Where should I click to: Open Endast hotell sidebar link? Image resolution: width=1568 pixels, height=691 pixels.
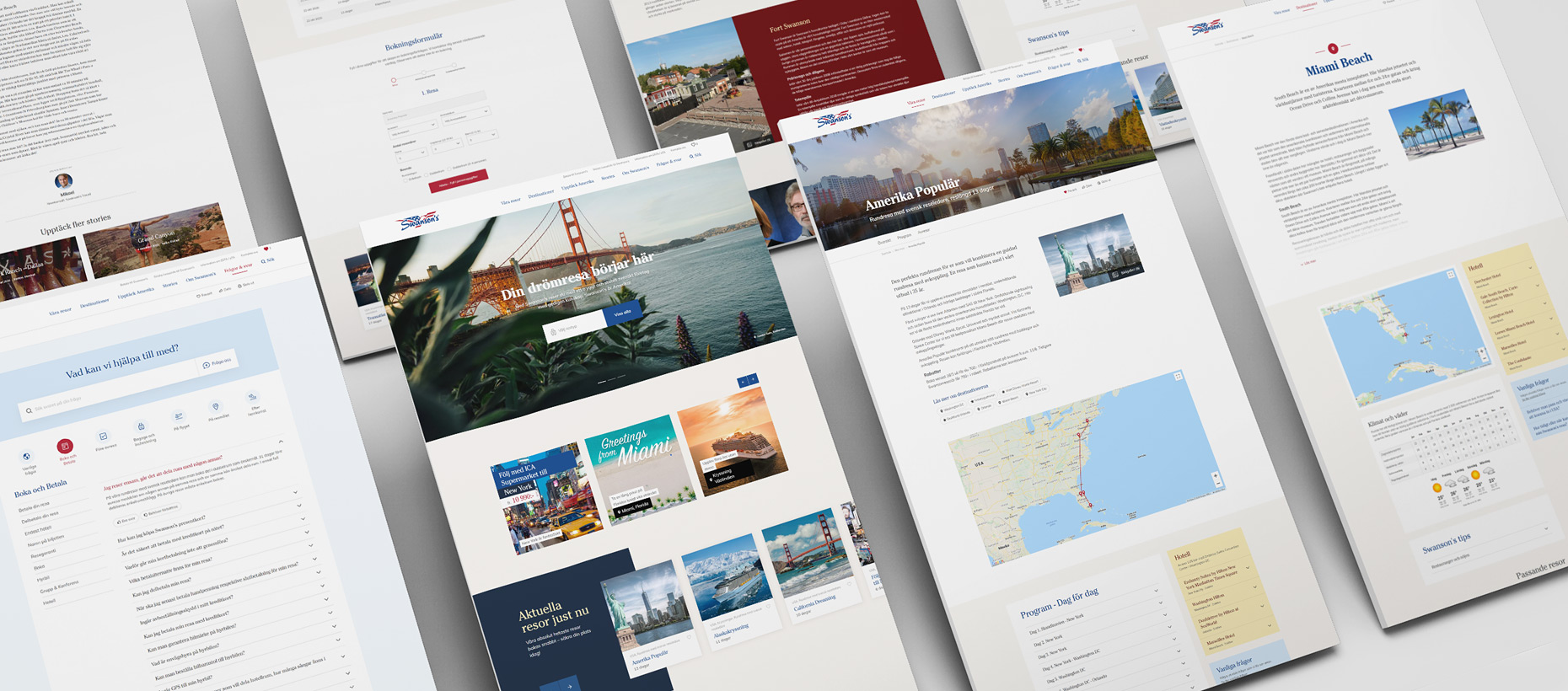(x=39, y=530)
